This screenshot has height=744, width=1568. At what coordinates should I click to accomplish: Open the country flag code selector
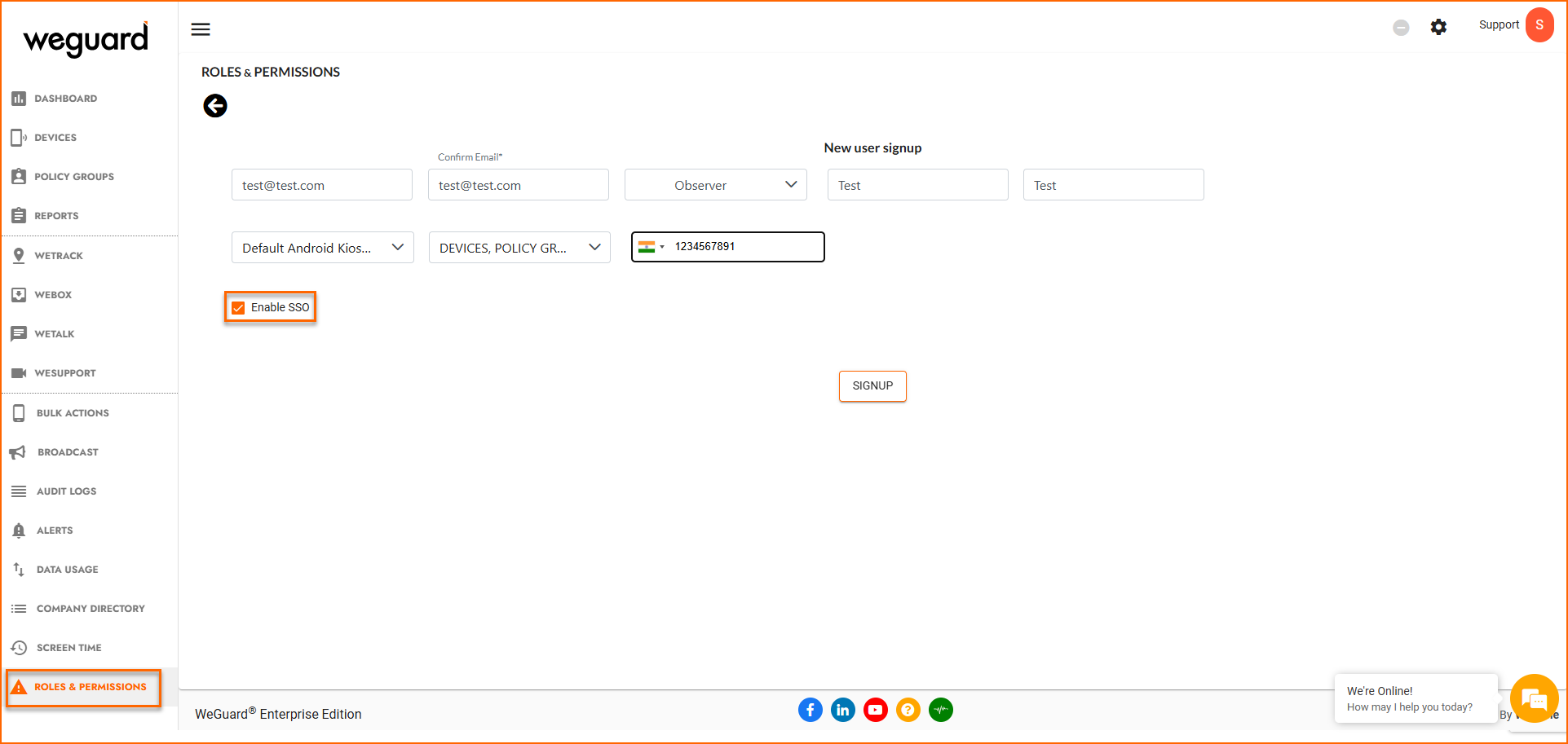(x=651, y=247)
